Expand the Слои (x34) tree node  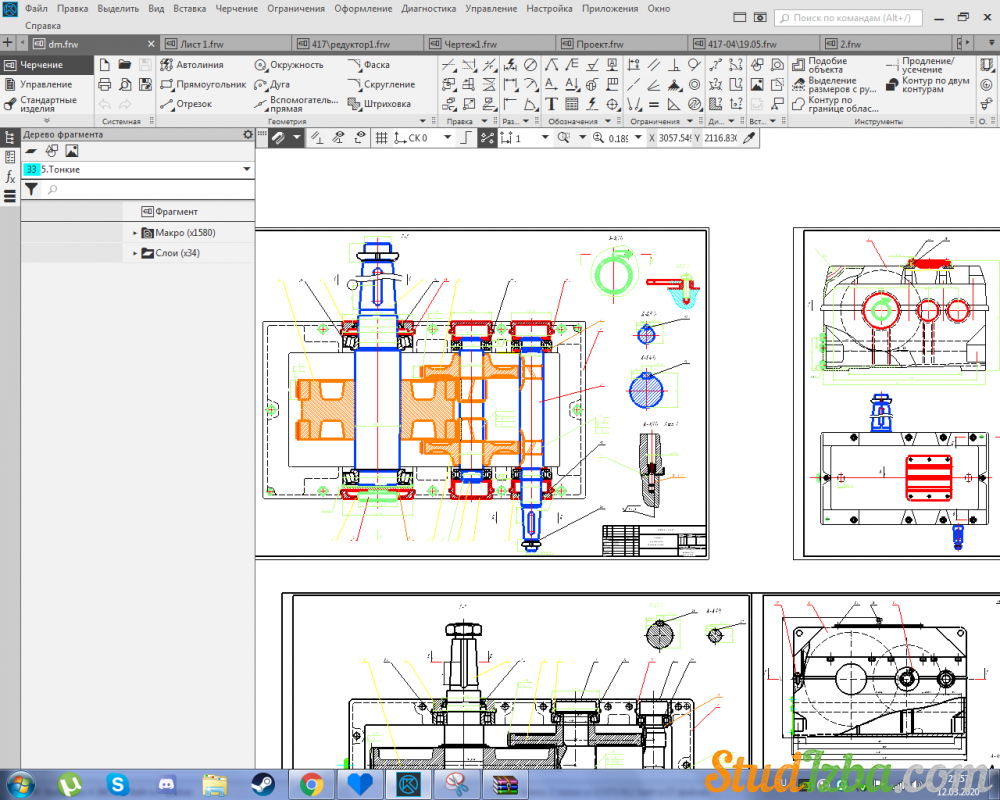135,253
